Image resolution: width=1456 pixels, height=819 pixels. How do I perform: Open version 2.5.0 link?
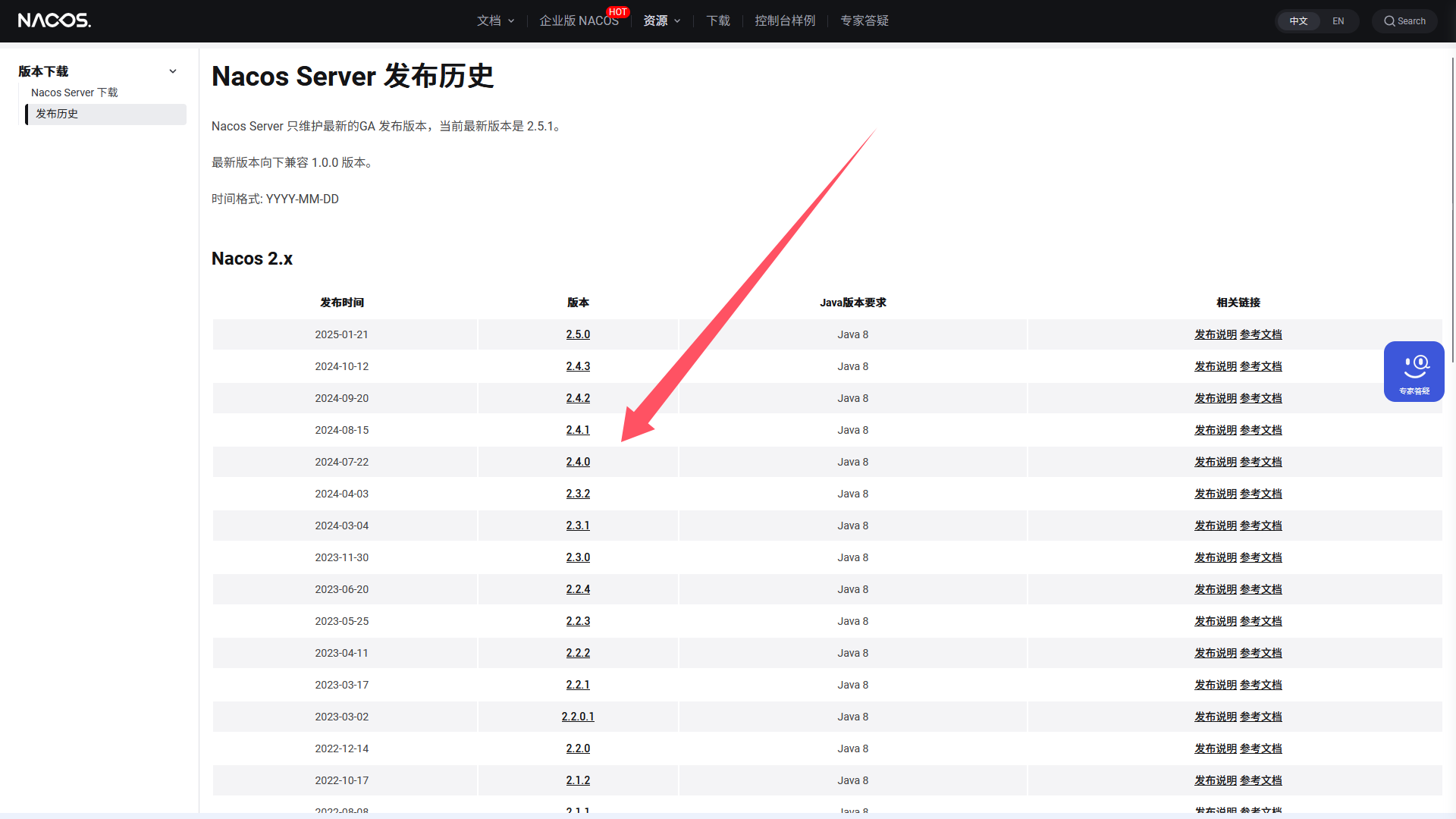tap(578, 334)
